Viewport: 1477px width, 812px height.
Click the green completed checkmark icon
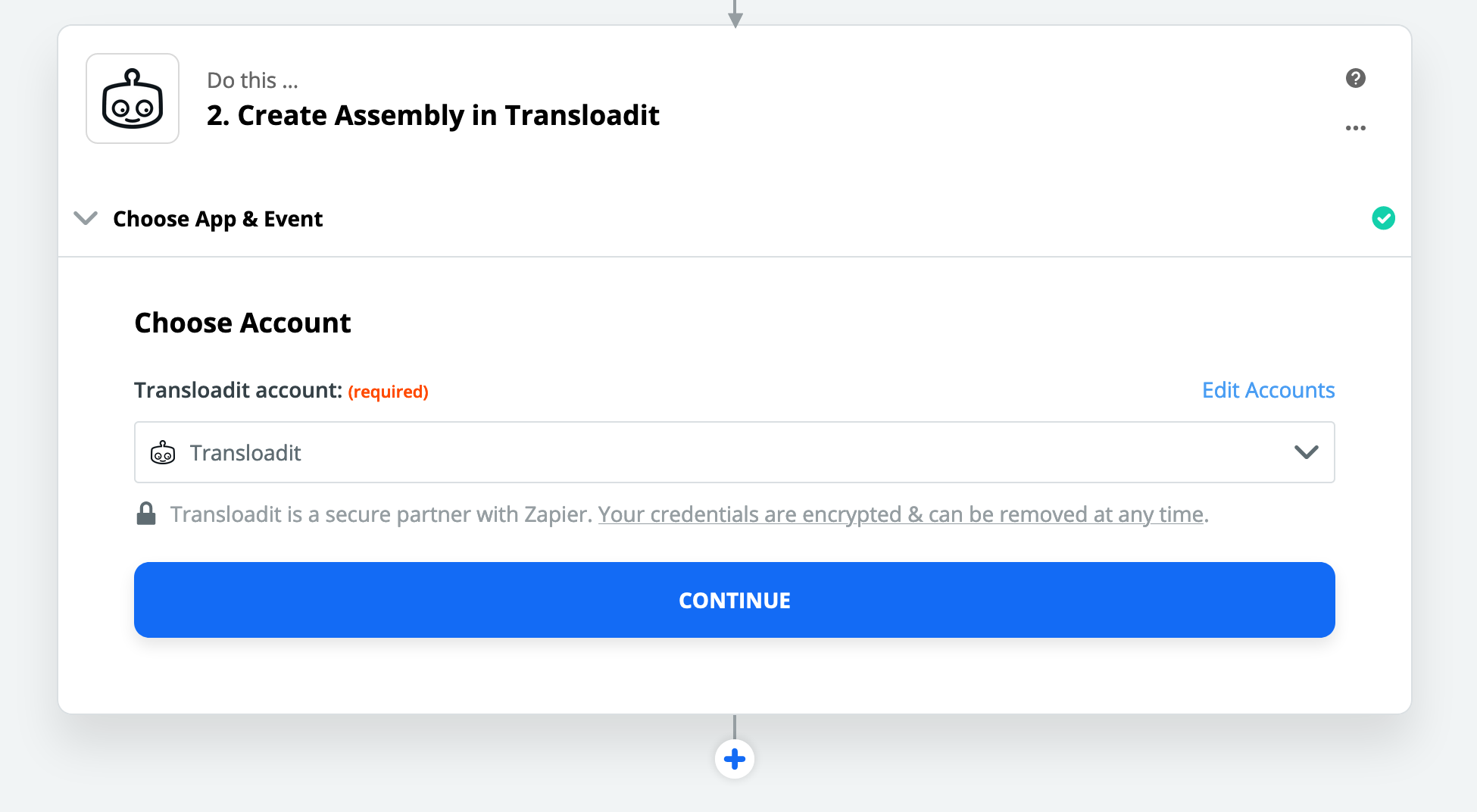(1383, 218)
